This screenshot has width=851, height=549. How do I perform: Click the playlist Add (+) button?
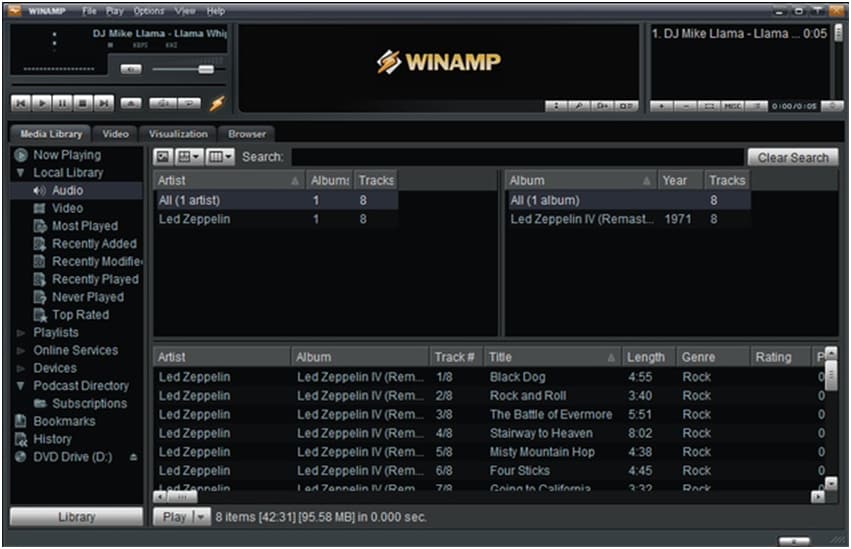pos(662,106)
